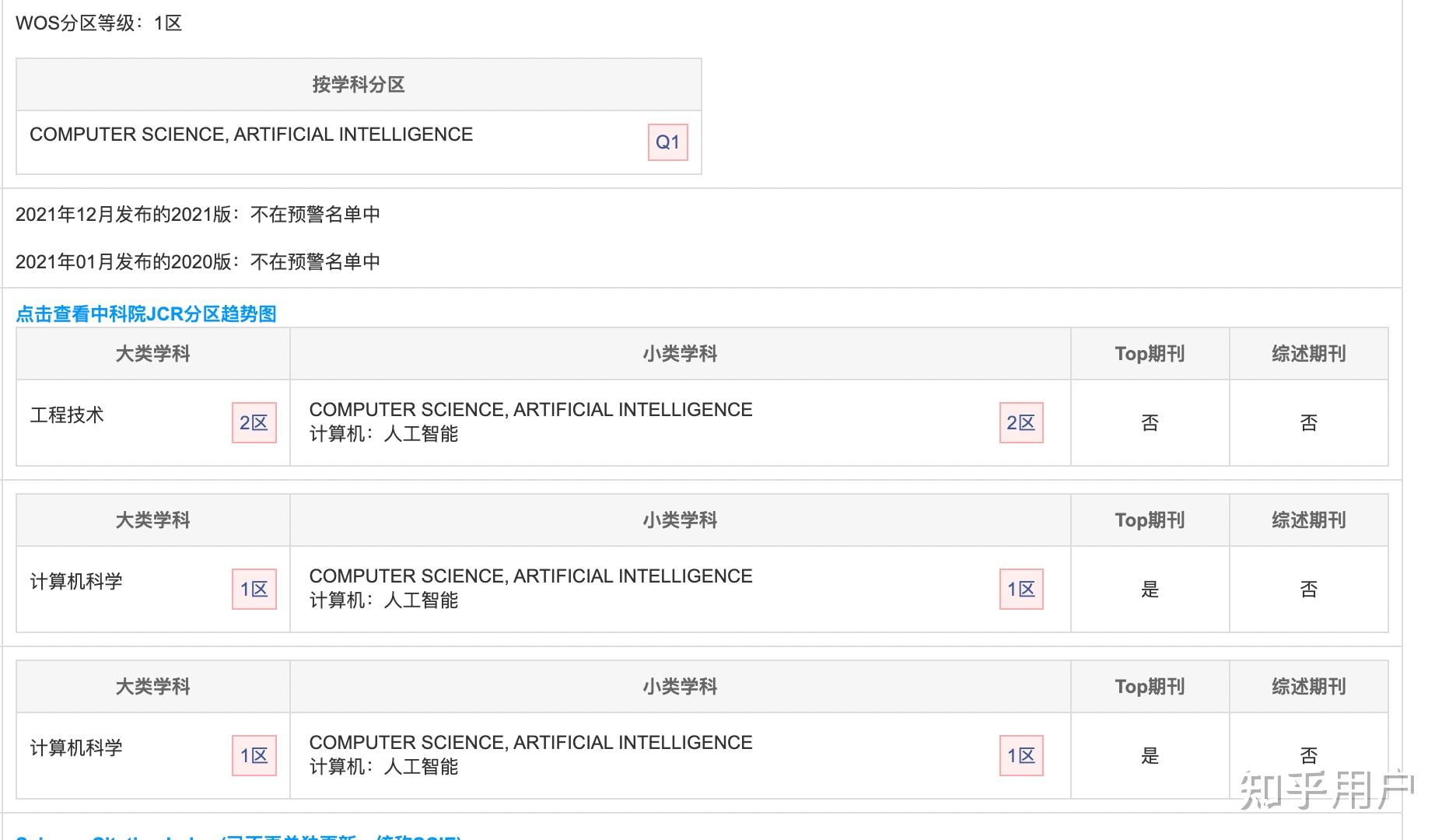This screenshot has width=1456, height=840.
Task: Click COMPUTER SCIENCE, ARTIFICIAL INTELLIGENCE beside the Q1 badge
Action: (251, 135)
